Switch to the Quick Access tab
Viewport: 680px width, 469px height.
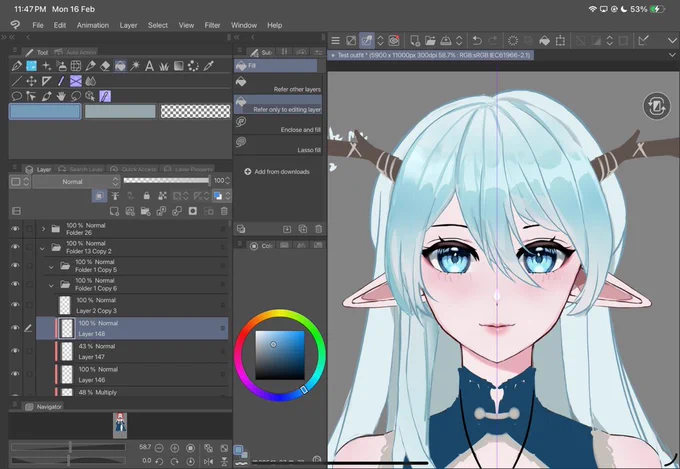point(133,169)
